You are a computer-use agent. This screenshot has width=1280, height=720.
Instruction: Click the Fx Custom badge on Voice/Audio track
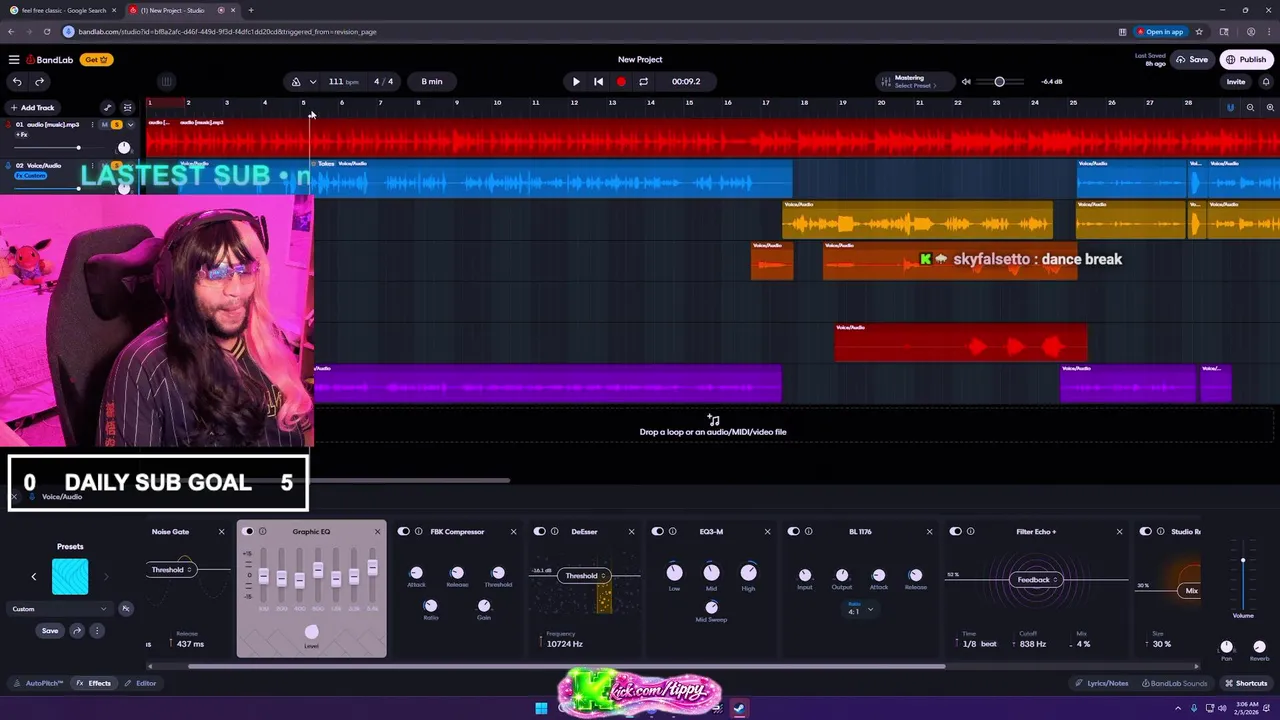point(30,176)
